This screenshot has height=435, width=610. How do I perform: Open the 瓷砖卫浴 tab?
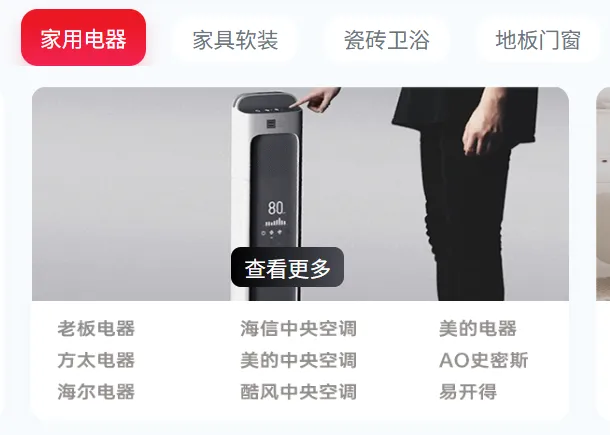(x=387, y=40)
